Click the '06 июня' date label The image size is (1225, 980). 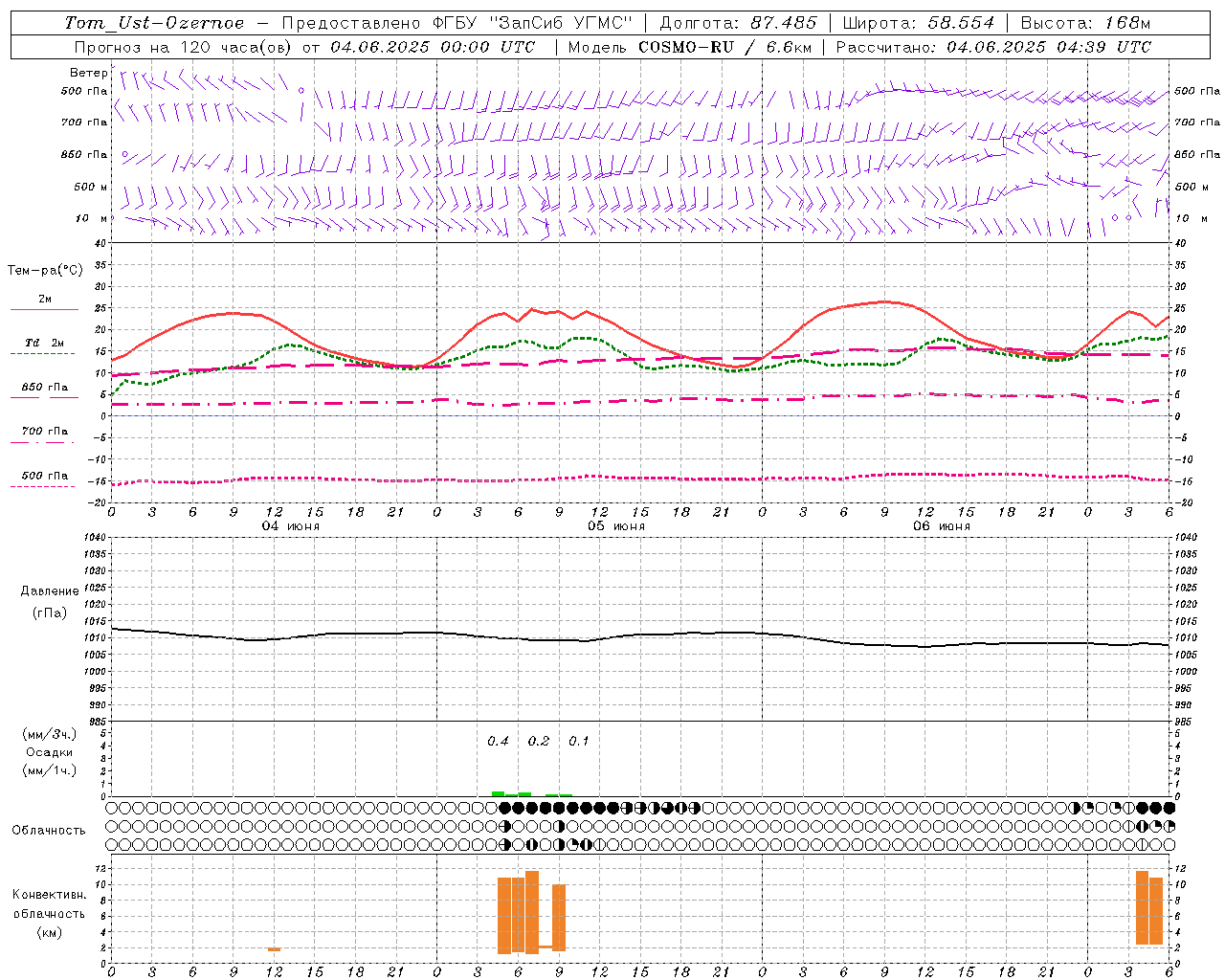coord(941,526)
